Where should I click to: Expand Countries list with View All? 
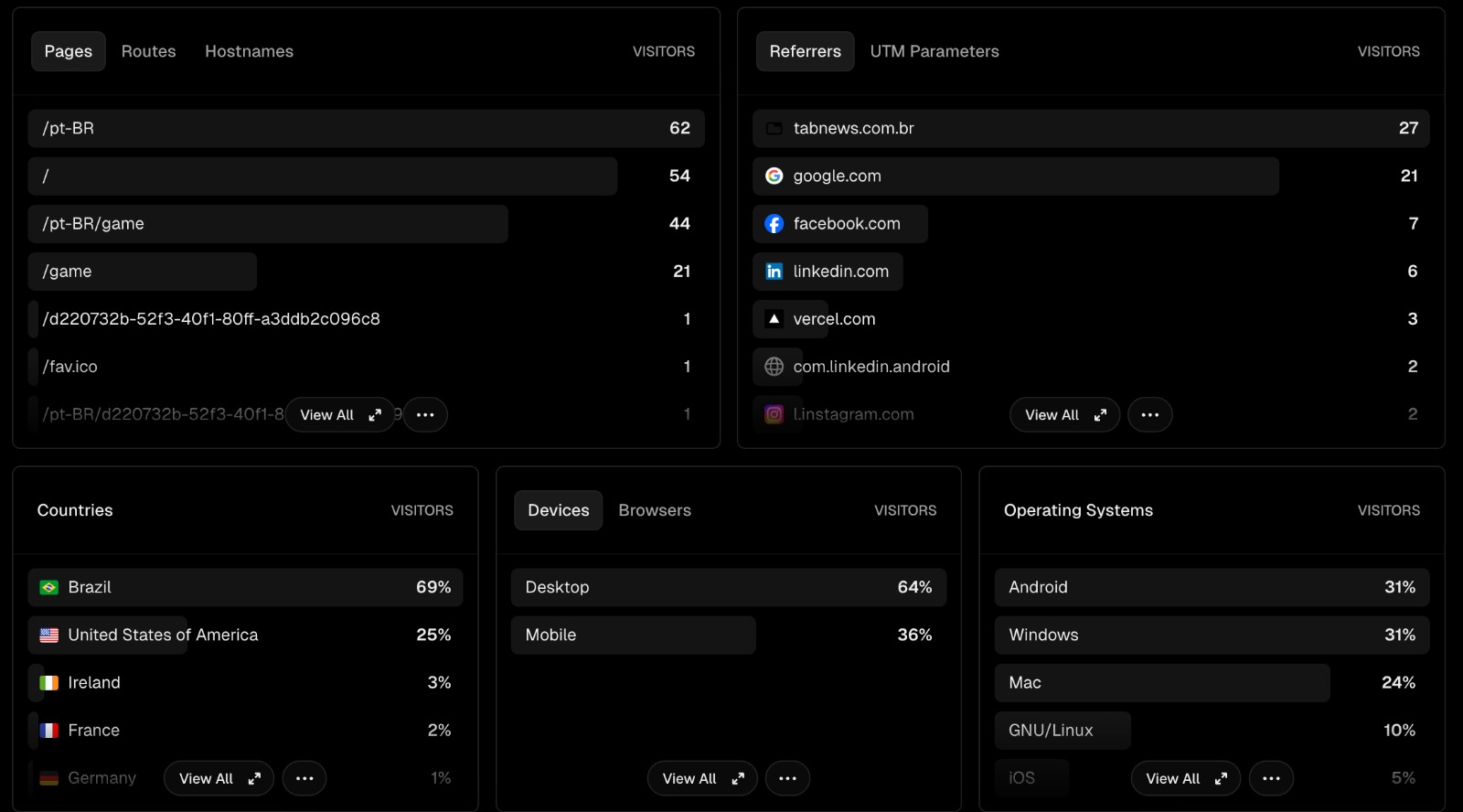point(219,779)
